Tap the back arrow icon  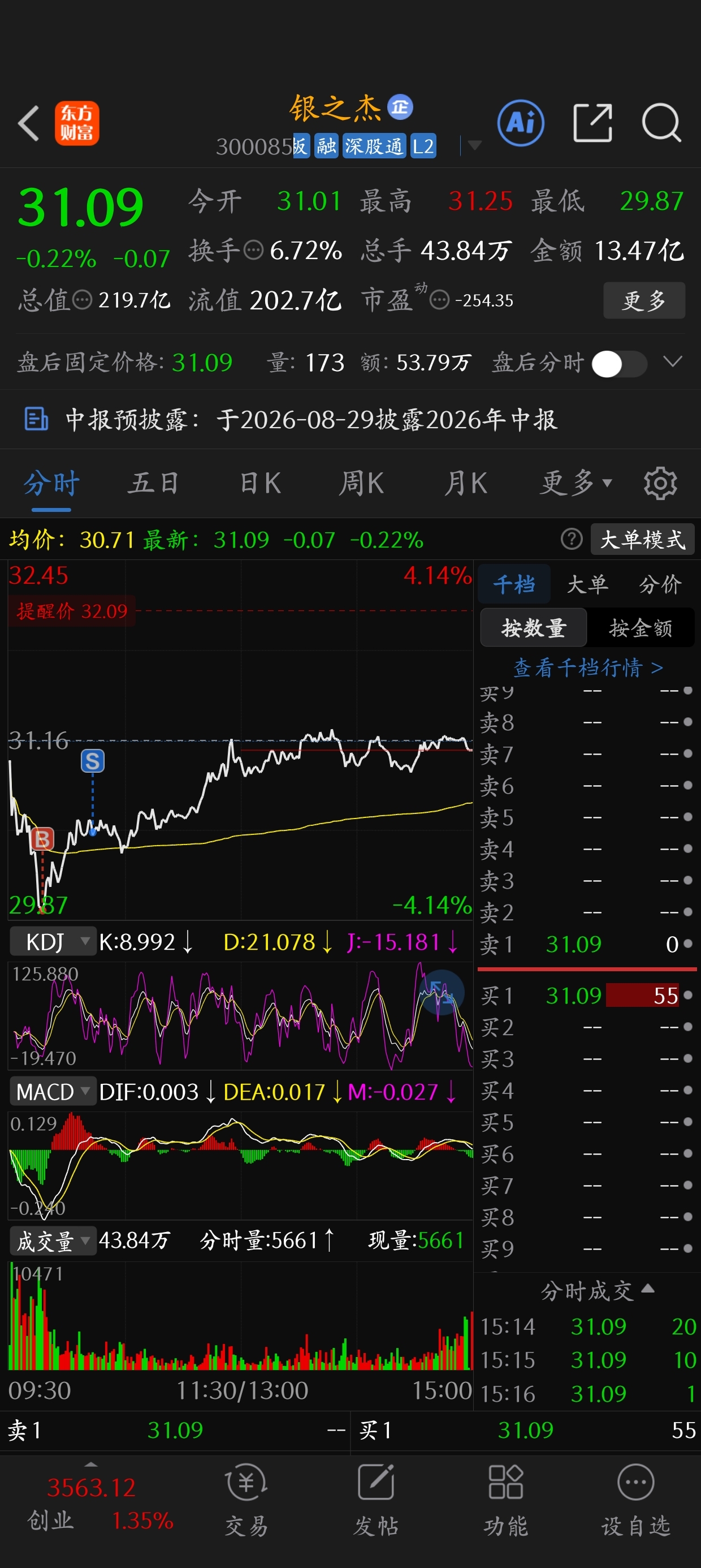(x=29, y=123)
